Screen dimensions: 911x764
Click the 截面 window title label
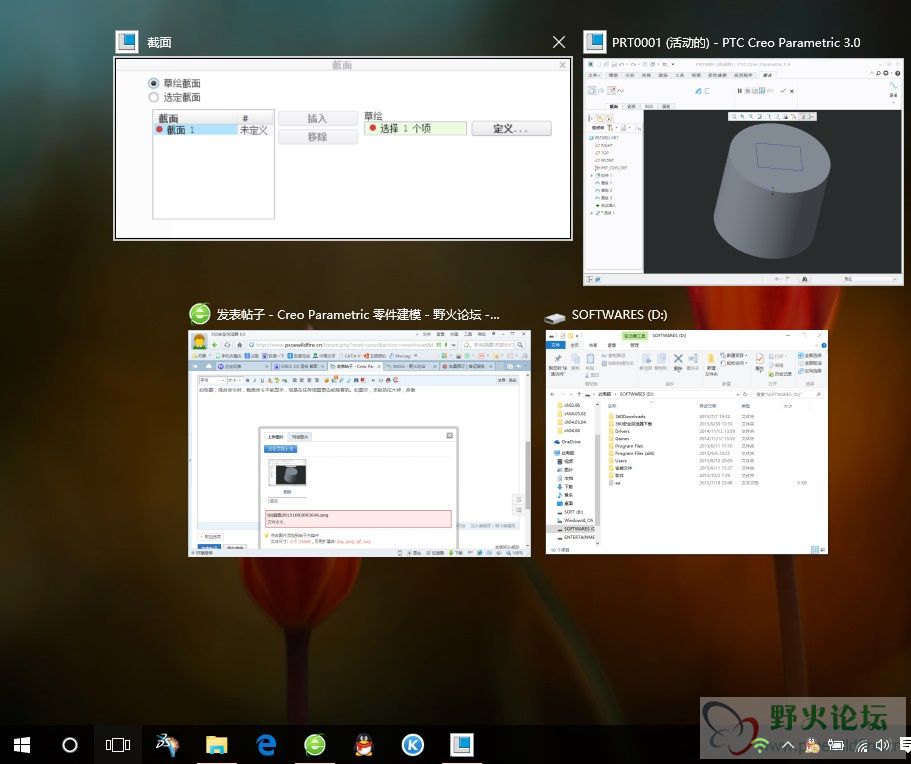click(x=159, y=42)
